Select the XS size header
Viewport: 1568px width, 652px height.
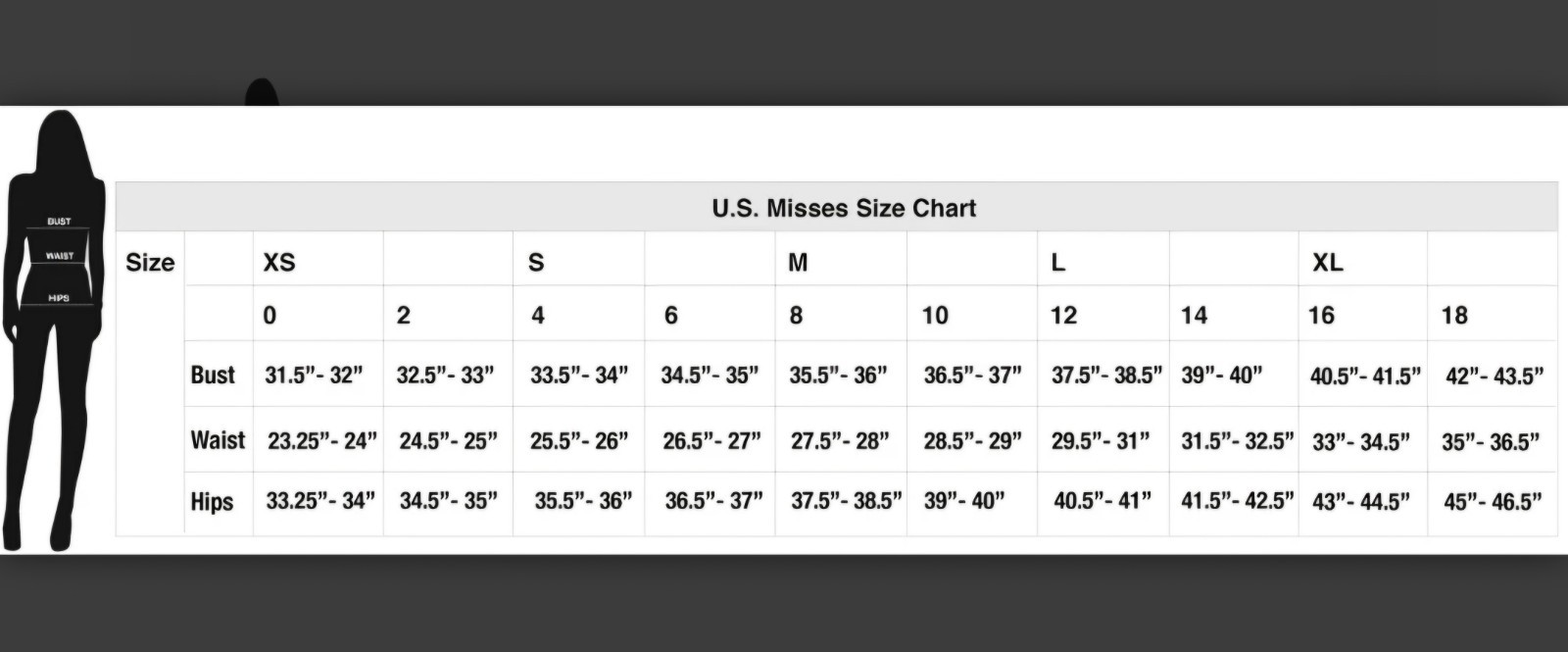click(x=279, y=262)
